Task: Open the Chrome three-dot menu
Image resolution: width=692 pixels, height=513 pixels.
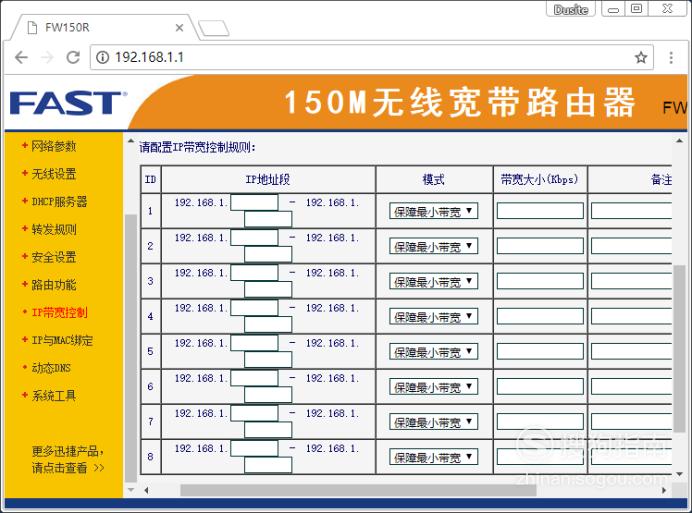Action: [671, 57]
